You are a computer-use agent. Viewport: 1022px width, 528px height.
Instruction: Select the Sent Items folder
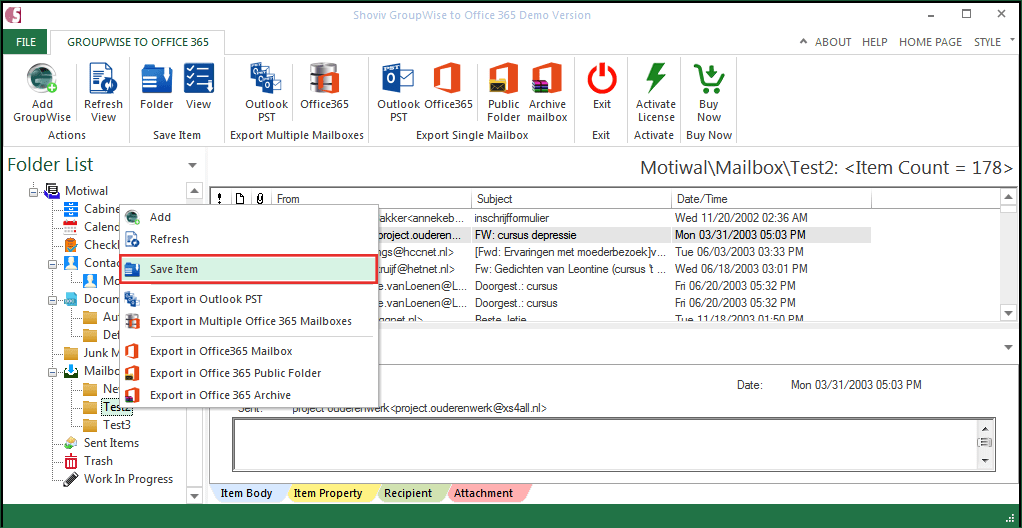coord(111,443)
